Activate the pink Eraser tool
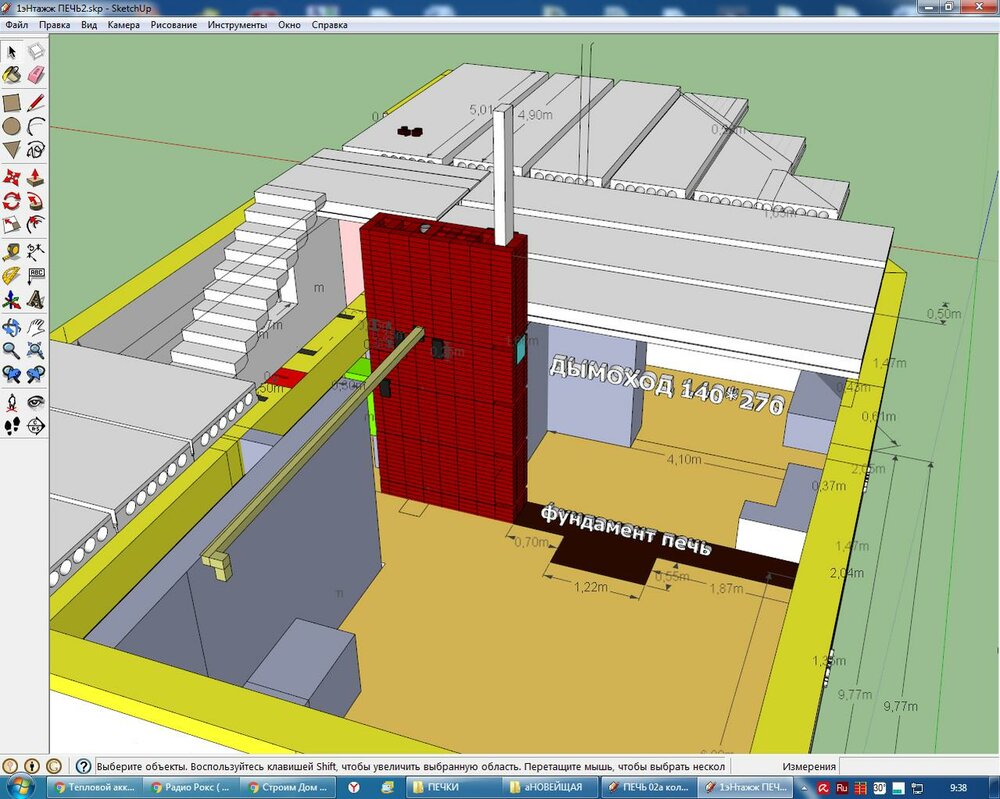This screenshot has height=799, width=1000. 36,76
